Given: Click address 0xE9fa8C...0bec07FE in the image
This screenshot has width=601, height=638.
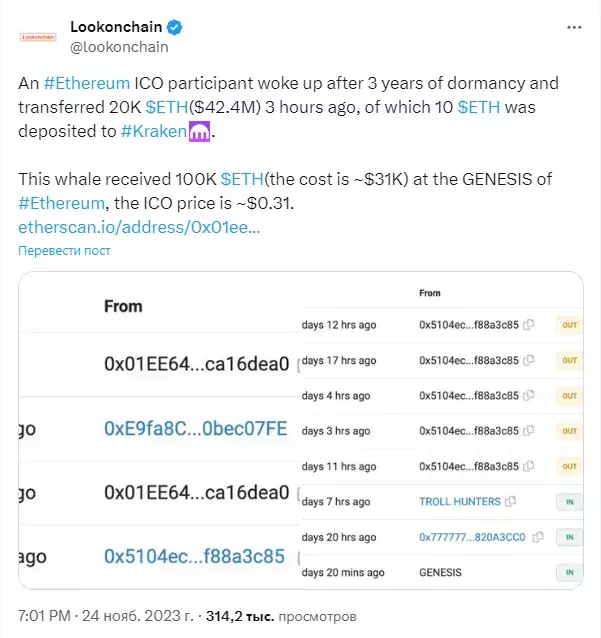Looking at the screenshot, I should click(x=196, y=428).
